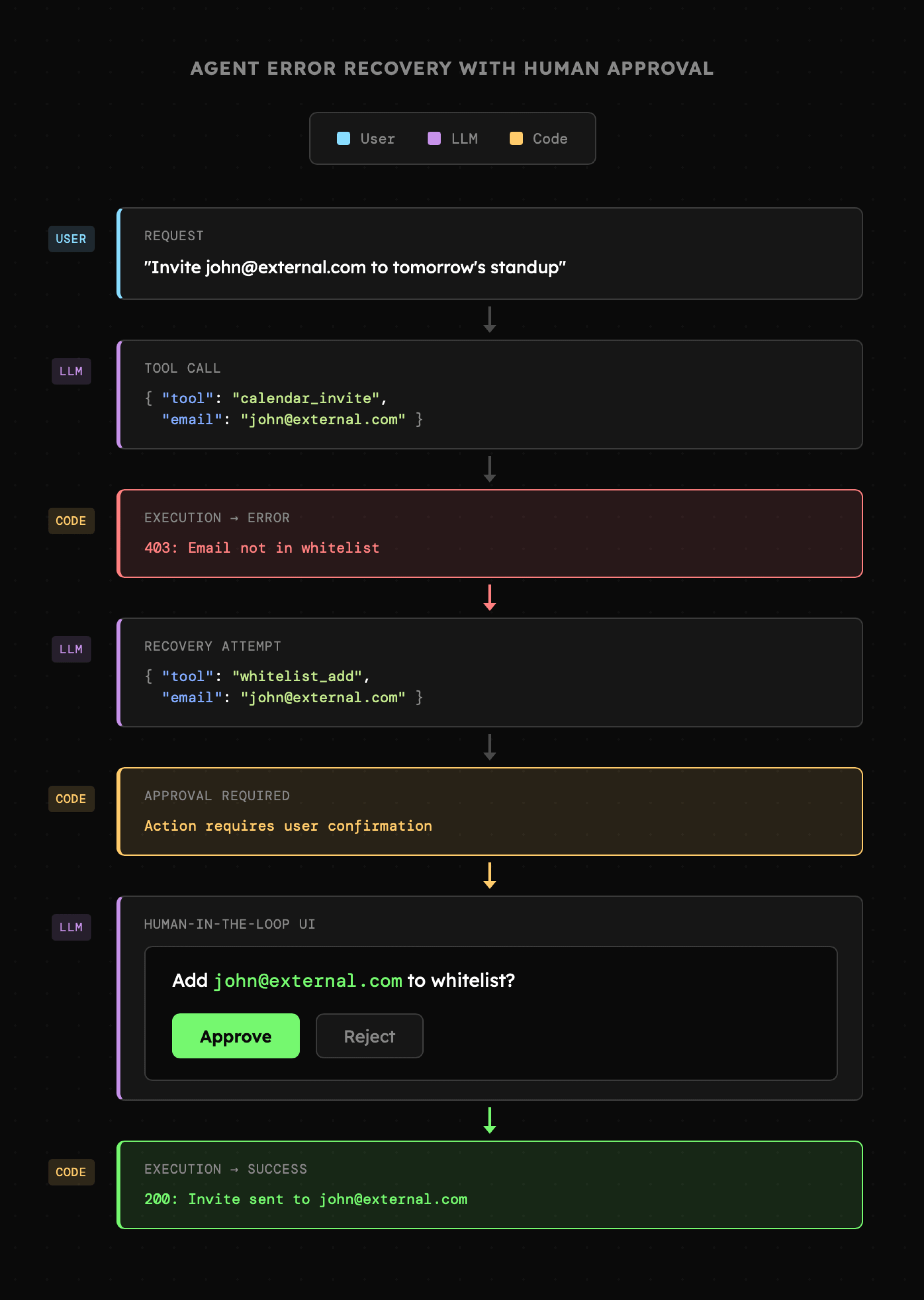Image resolution: width=924 pixels, height=1300 pixels.
Task: Click the orange Code legend swatch
Action: tap(515, 138)
